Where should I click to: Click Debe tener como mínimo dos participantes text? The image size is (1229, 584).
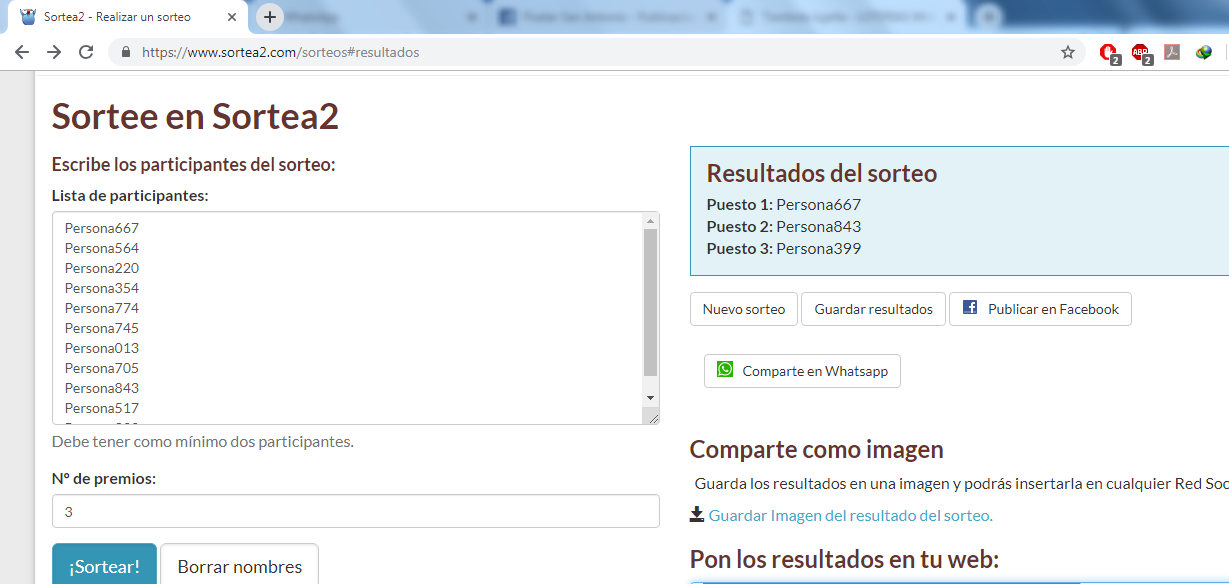pyautogui.click(x=203, y=441)
